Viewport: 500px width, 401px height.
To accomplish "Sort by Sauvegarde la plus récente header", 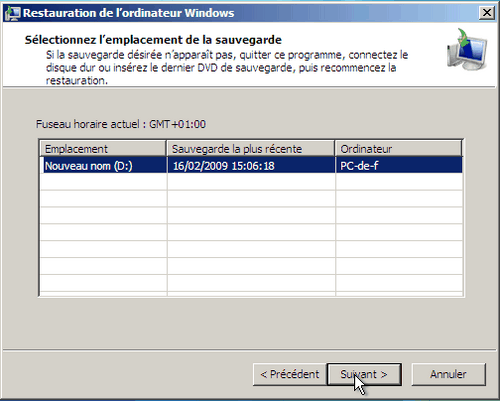I will click(x=251, y=149).
